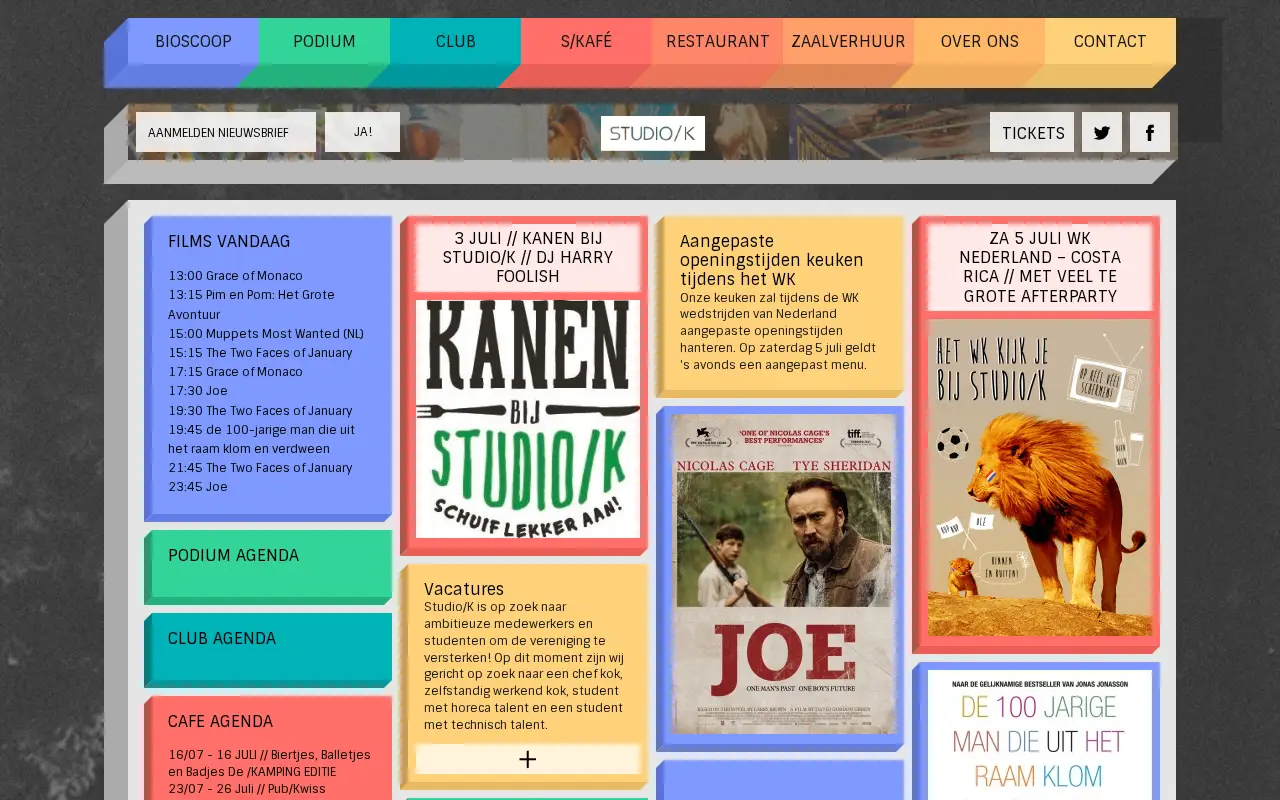Screen dimensions: 1280x800
Task: Open Aangepaste openingstijden keuken heading
Action: 772,260
